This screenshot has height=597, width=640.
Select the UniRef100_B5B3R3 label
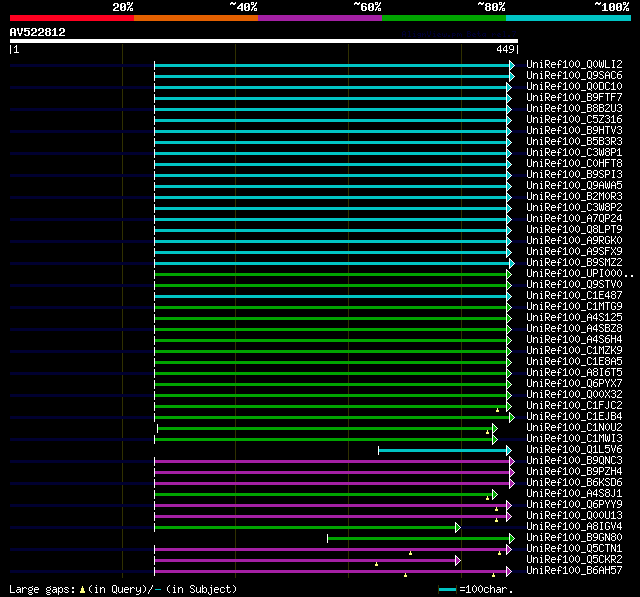574,142
